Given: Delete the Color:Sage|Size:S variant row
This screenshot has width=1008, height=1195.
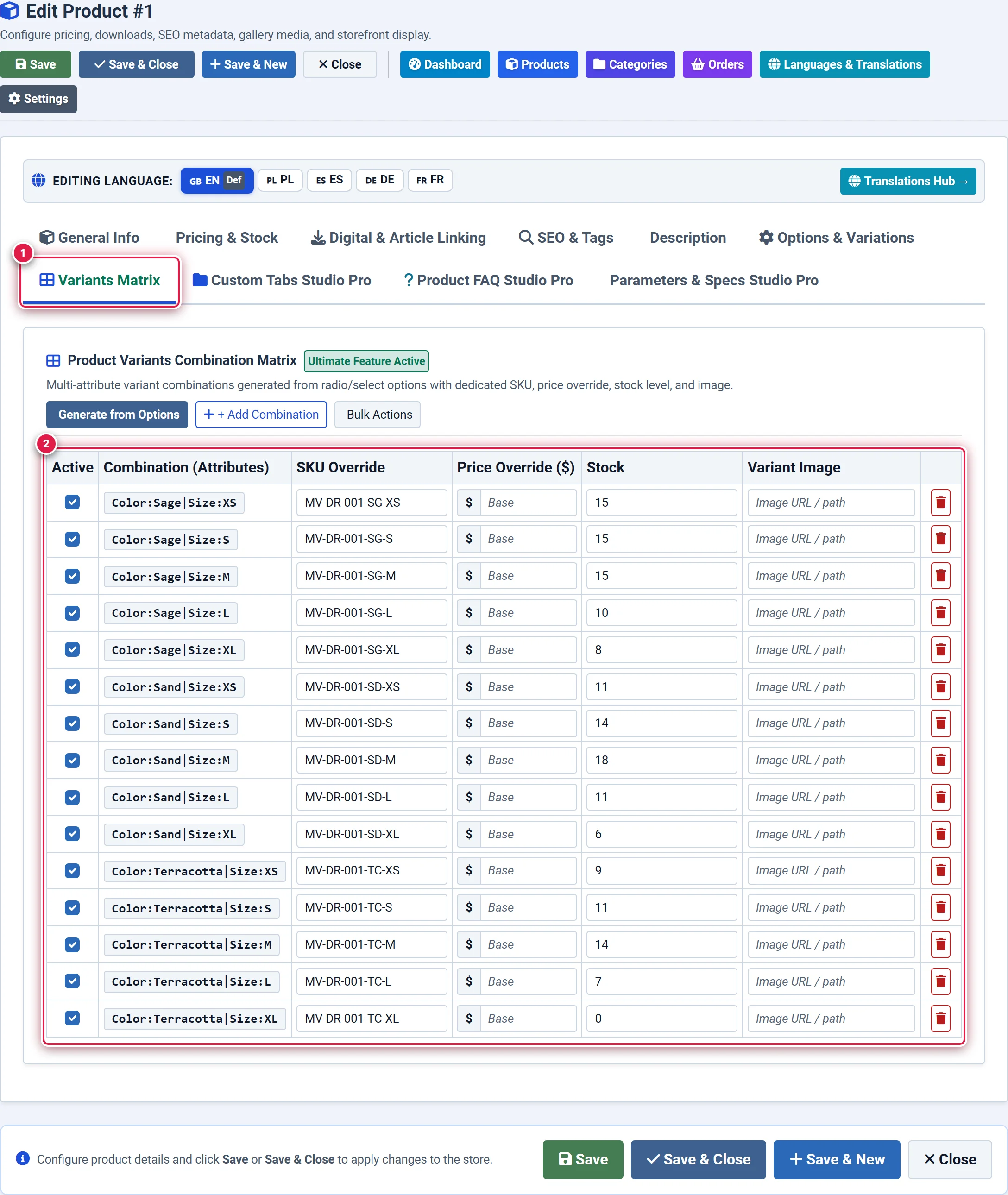Looking at the screenshot, I should coord(940,539).
